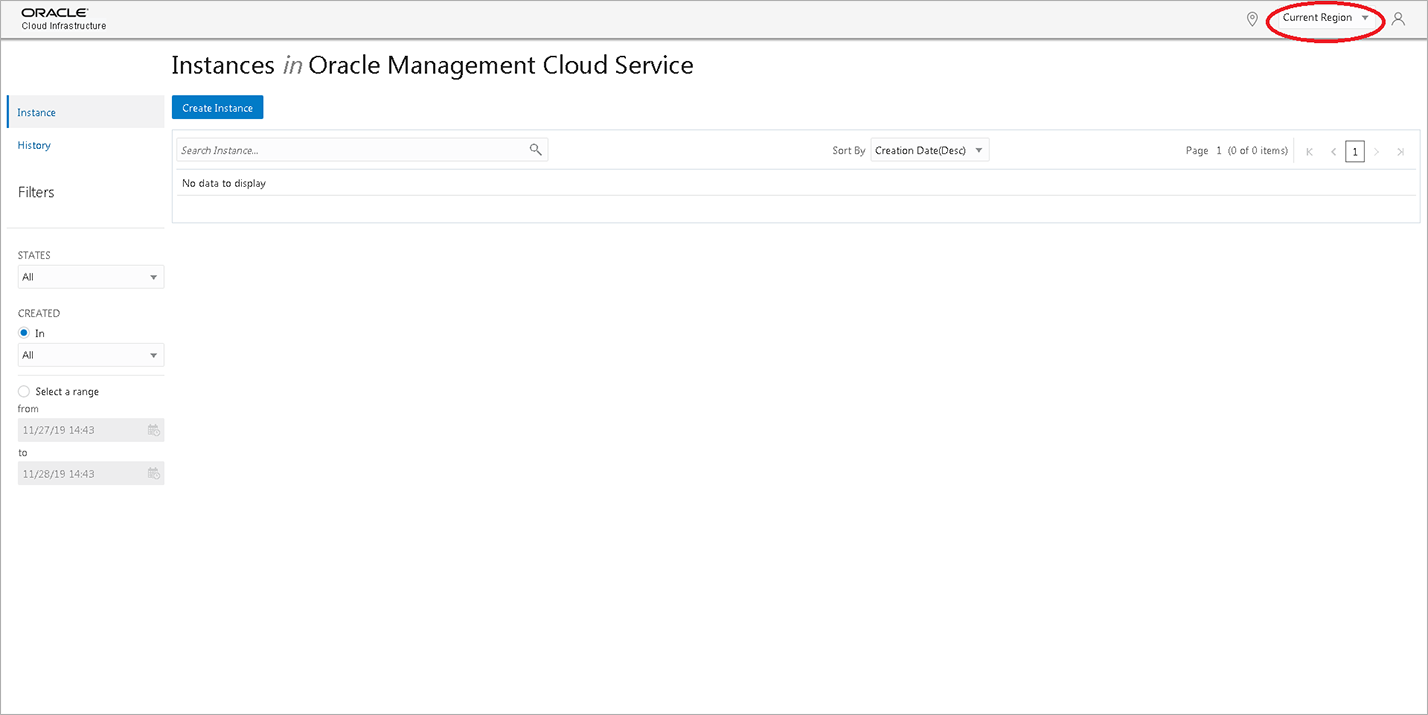Focus the Search Instance input field

[362, 150]
